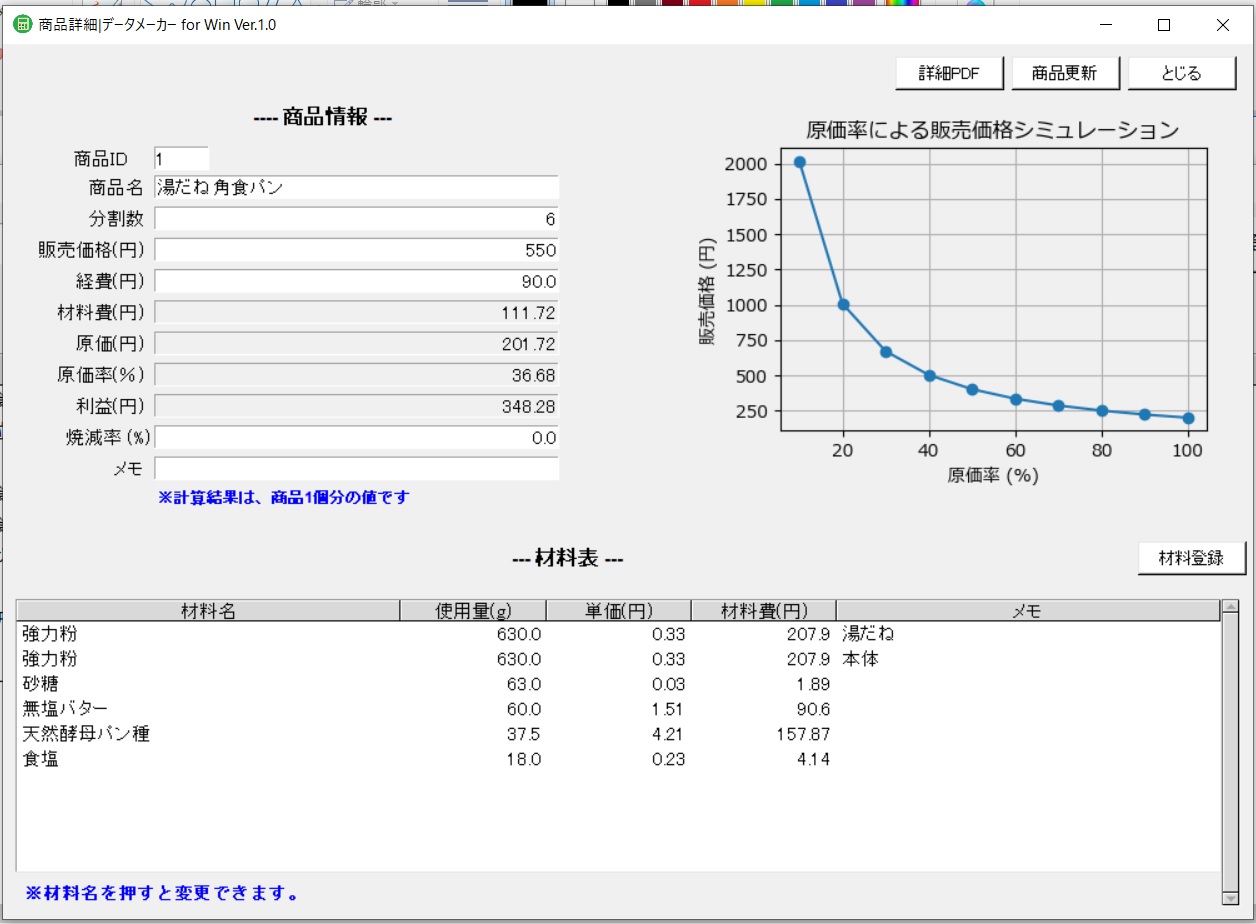Image resolution: width=1256 pixels, height=924 pixels.
Task: Focus the 経費(円) field showing 90.0
Action: pyautogui.click(x=356, y=281)
